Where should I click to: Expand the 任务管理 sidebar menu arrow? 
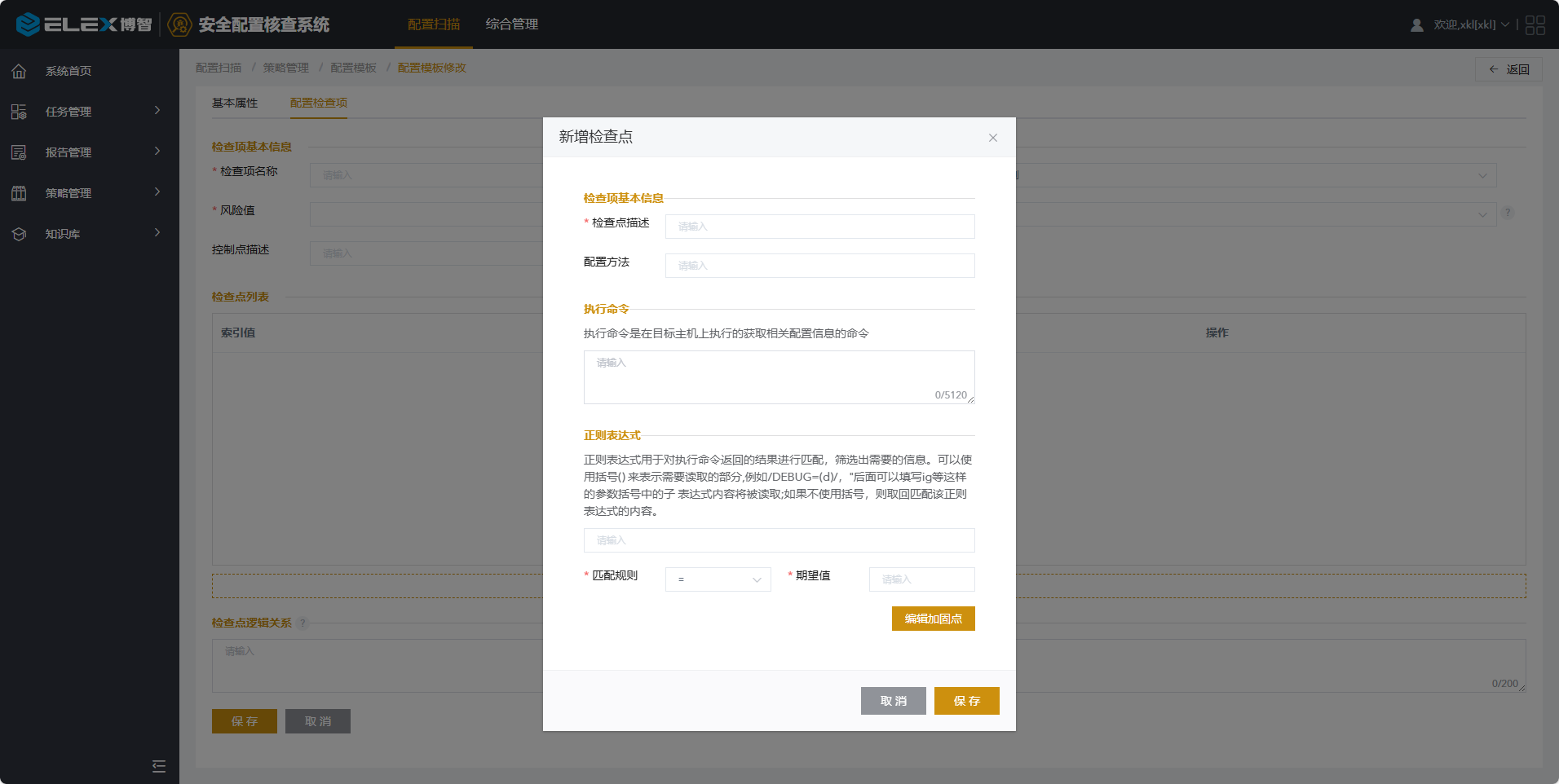click(157, 111)
